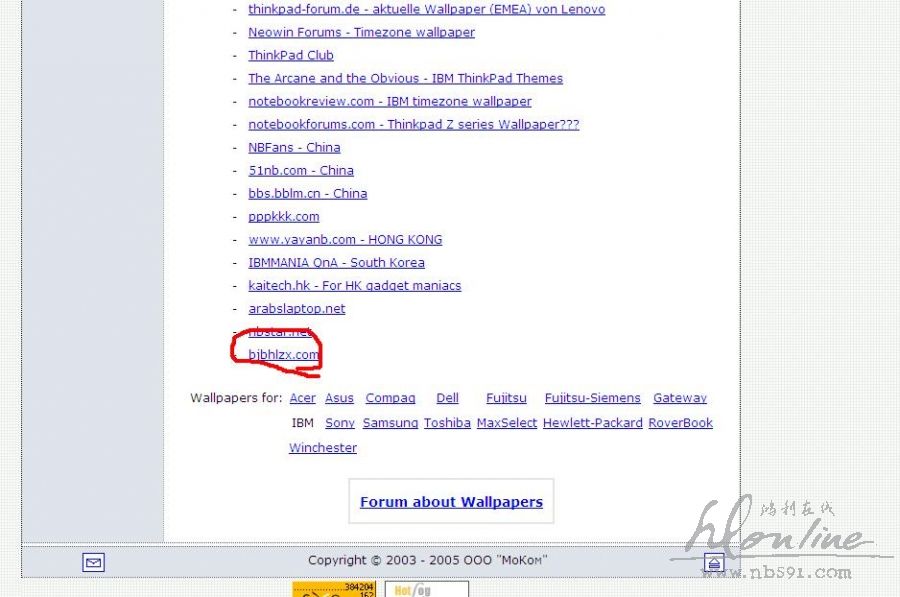Visit arabslaptop.net link
The image size is (900, 597).
pyautogui.click(x=297, y=308)
